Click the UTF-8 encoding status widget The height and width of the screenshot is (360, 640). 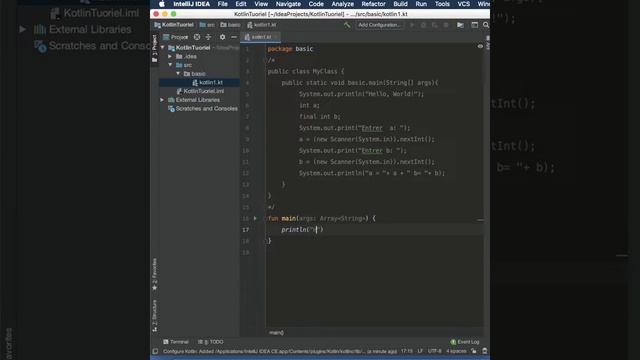click(x=434, y=351)
